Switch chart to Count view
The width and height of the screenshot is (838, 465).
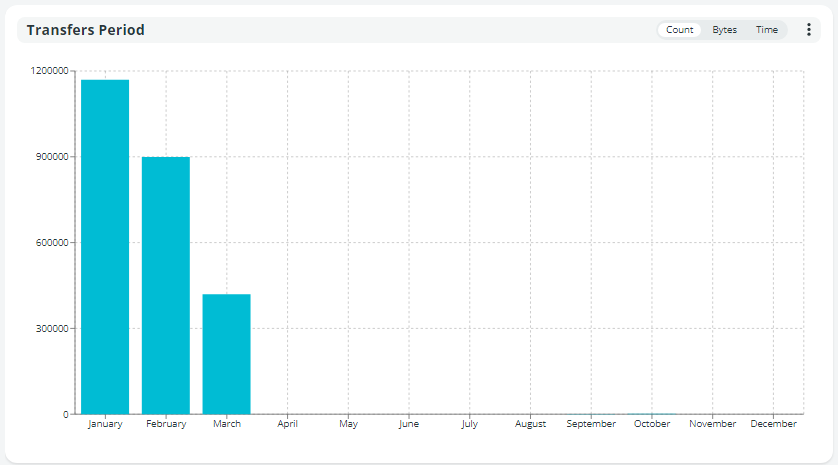point(680,30)
